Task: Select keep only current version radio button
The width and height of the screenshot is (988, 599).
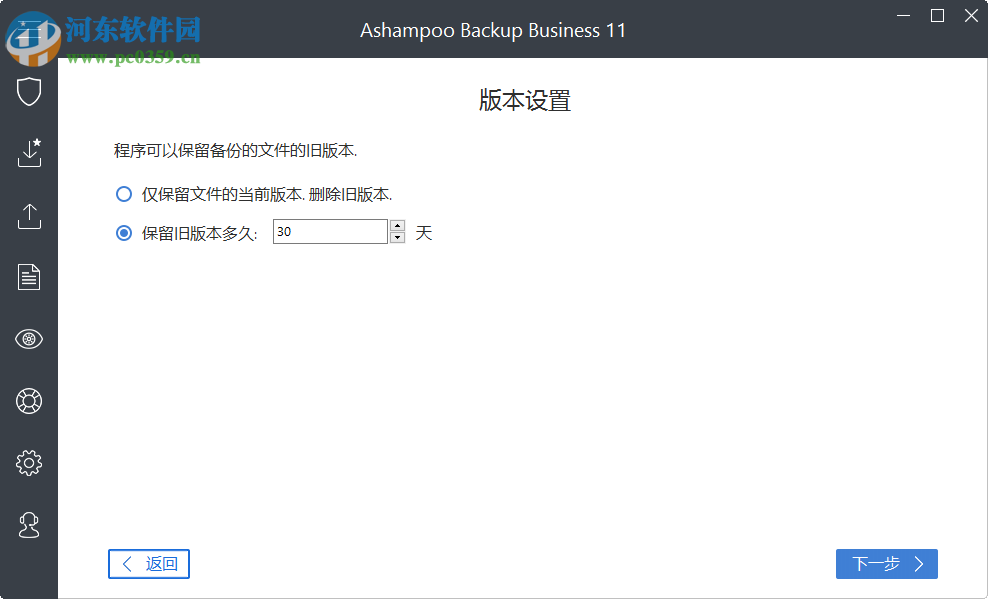Action: coord(123,194)
